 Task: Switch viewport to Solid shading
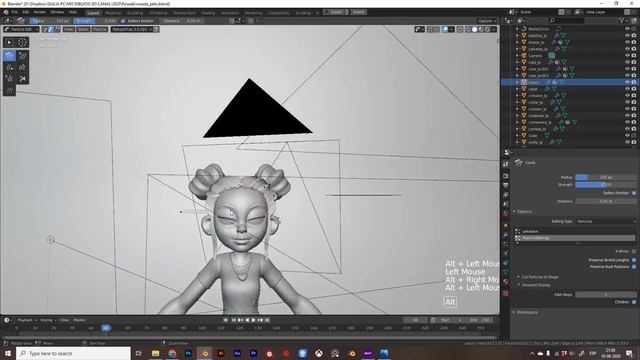tap(475, 29)
